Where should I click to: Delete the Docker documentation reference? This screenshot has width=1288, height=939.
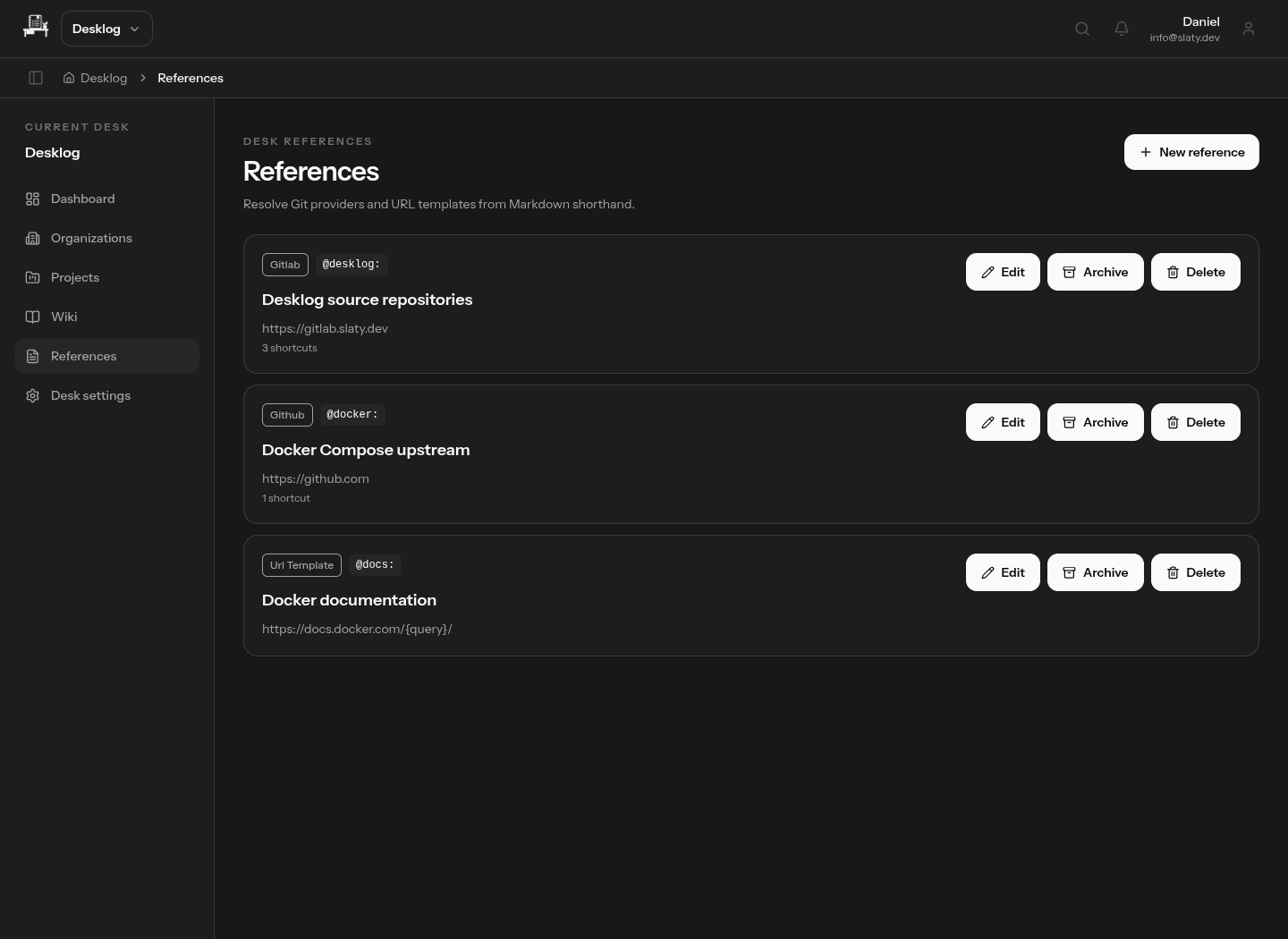(x=1196, y=572)
